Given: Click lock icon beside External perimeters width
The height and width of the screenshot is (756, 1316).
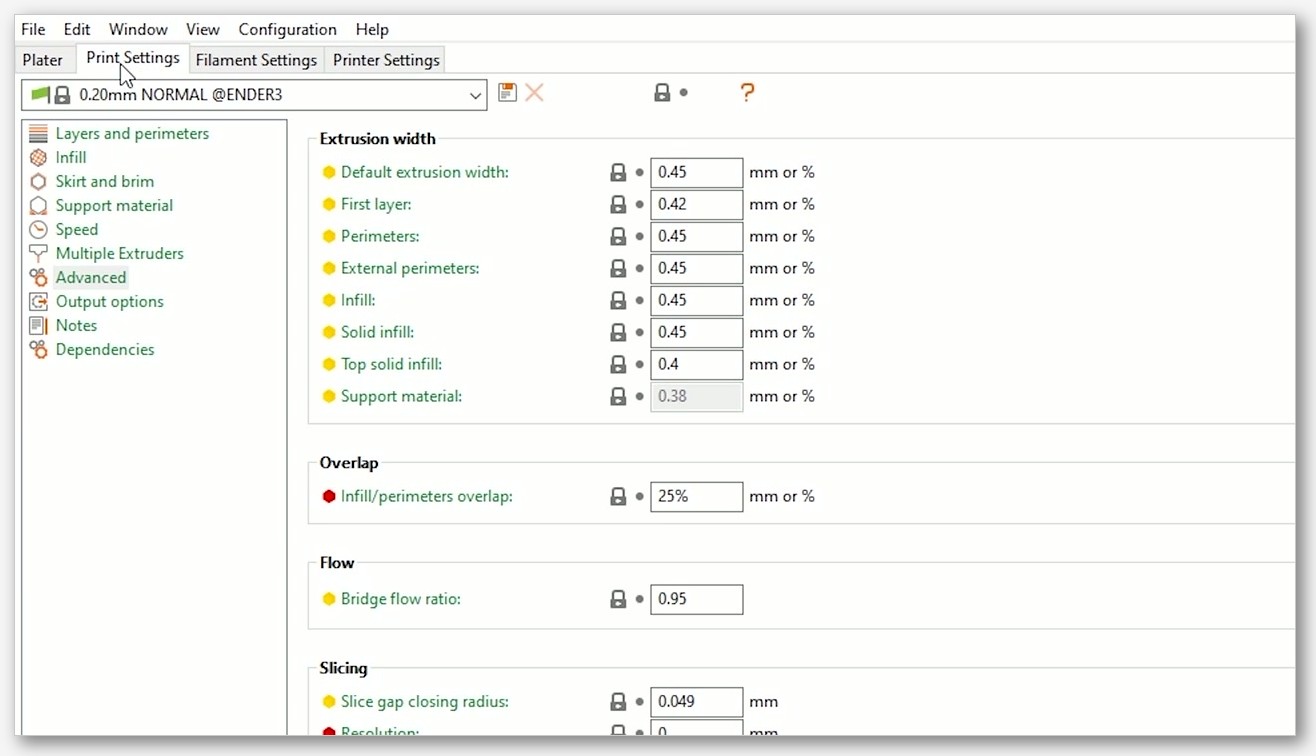Looking at the screenshot, I should [618, 269].
